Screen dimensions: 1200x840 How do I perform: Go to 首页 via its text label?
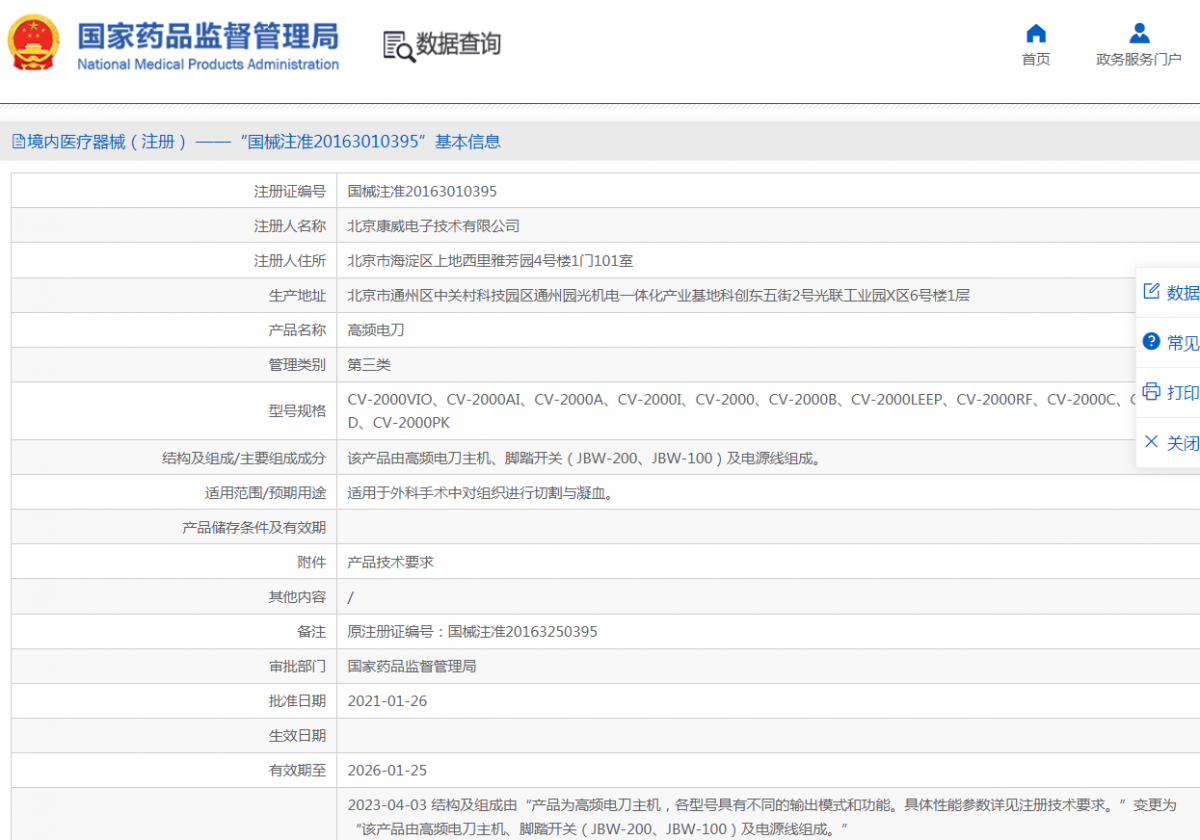[1036, 60]
